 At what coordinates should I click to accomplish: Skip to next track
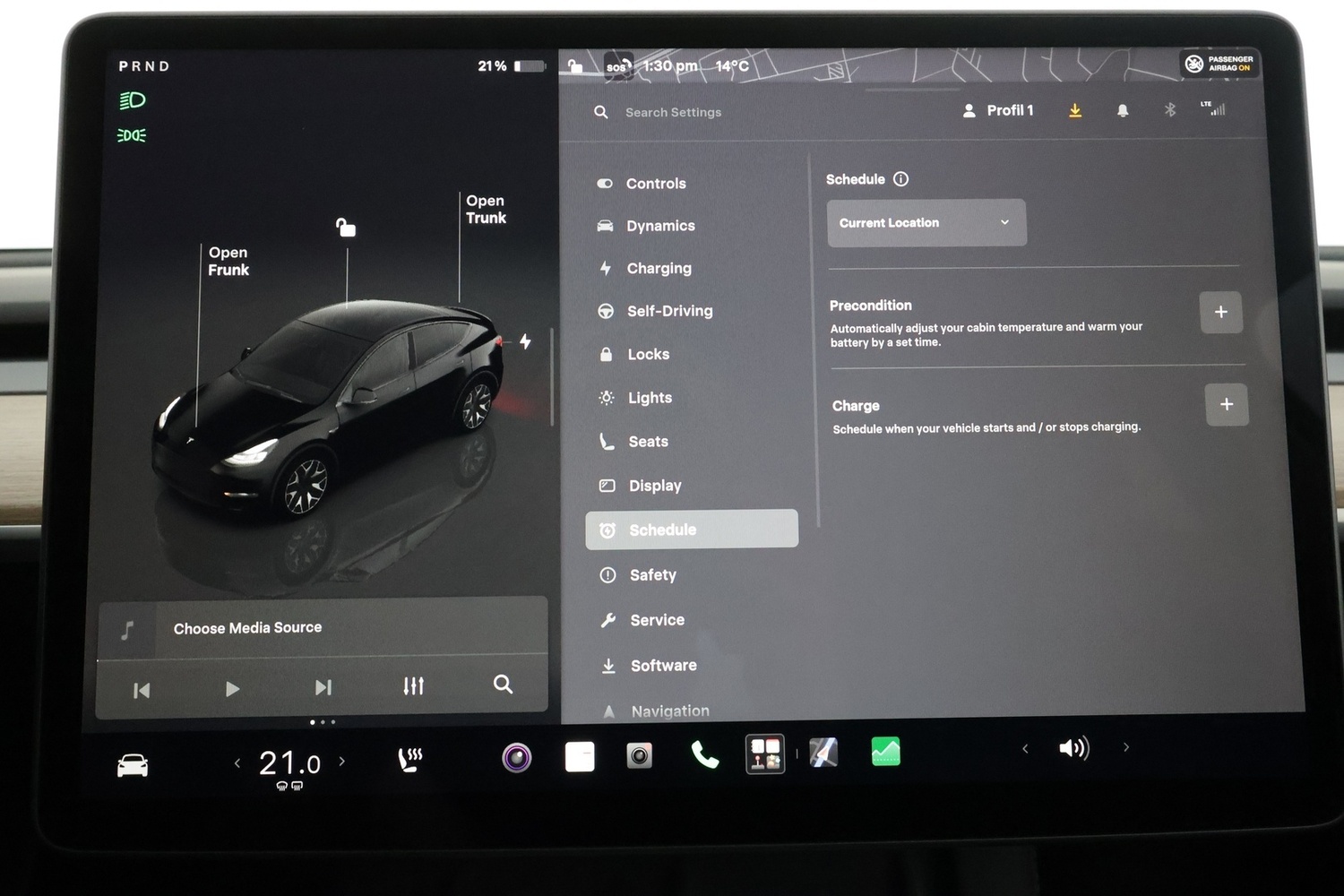[x=323, y=687]
